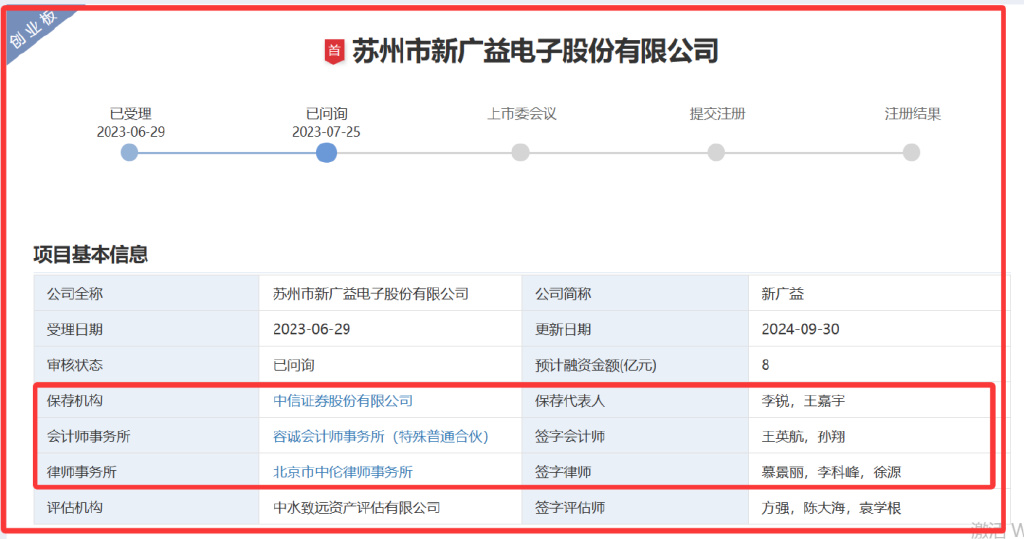The image size is (1024, 539).
Task: Click the red 首 badge icon beside company title
Action: tap(334, 51)
